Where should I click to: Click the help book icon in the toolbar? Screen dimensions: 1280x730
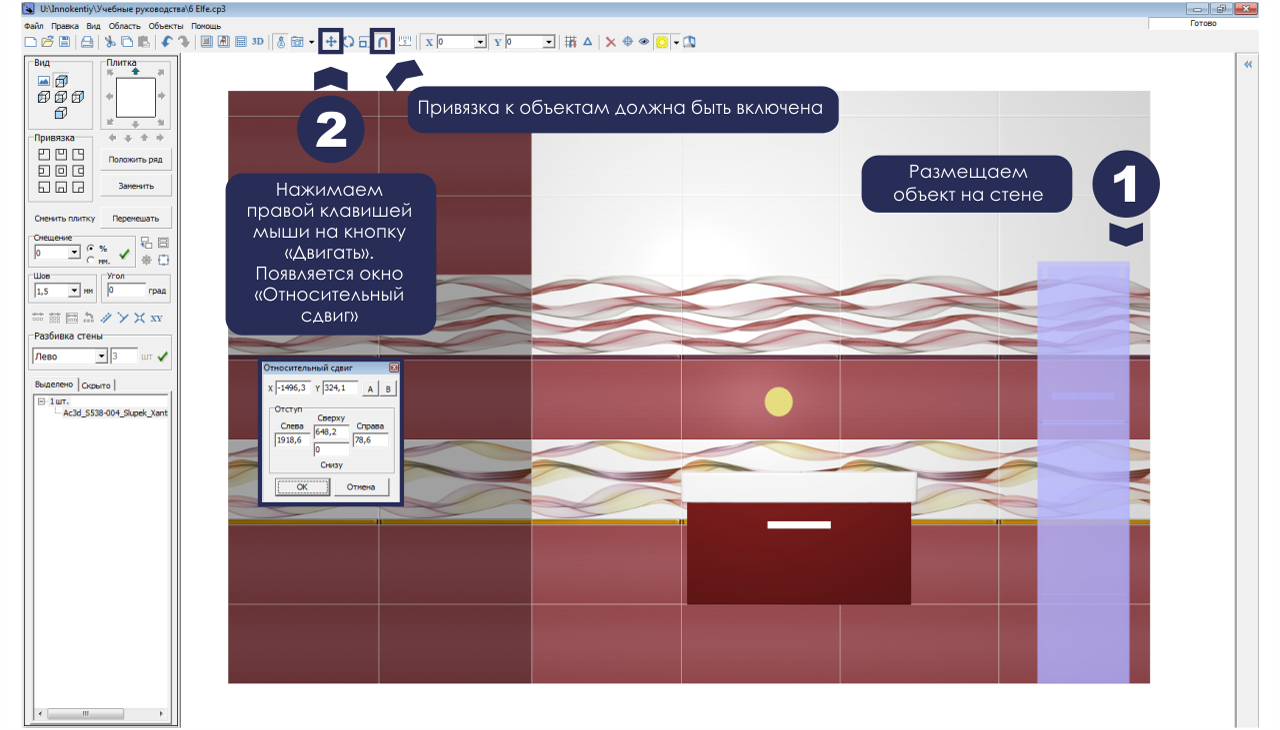pos(689,42)
